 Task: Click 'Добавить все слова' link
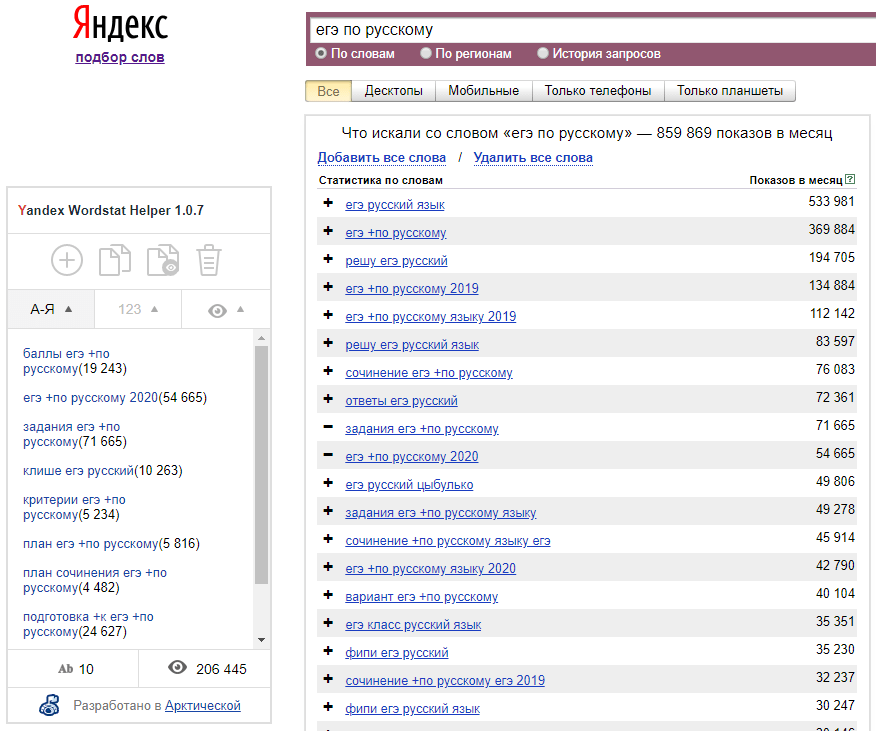381,158
